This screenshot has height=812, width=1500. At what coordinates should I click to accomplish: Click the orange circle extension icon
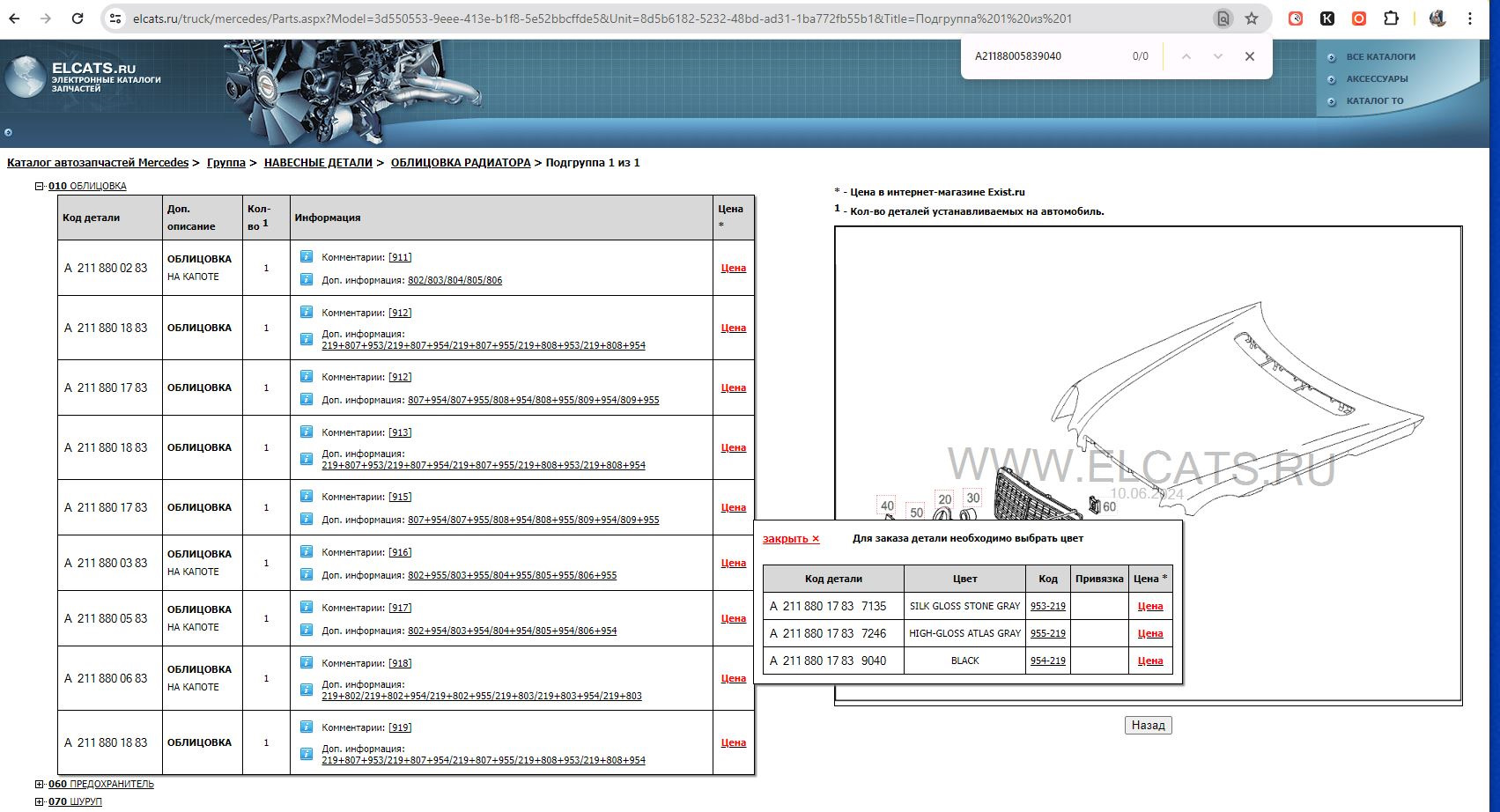click(x=1359, y=18)
